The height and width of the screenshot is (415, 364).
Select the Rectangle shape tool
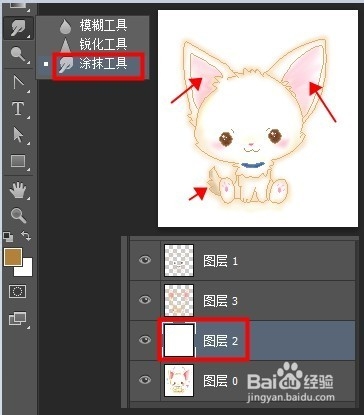tap(18, 161)
